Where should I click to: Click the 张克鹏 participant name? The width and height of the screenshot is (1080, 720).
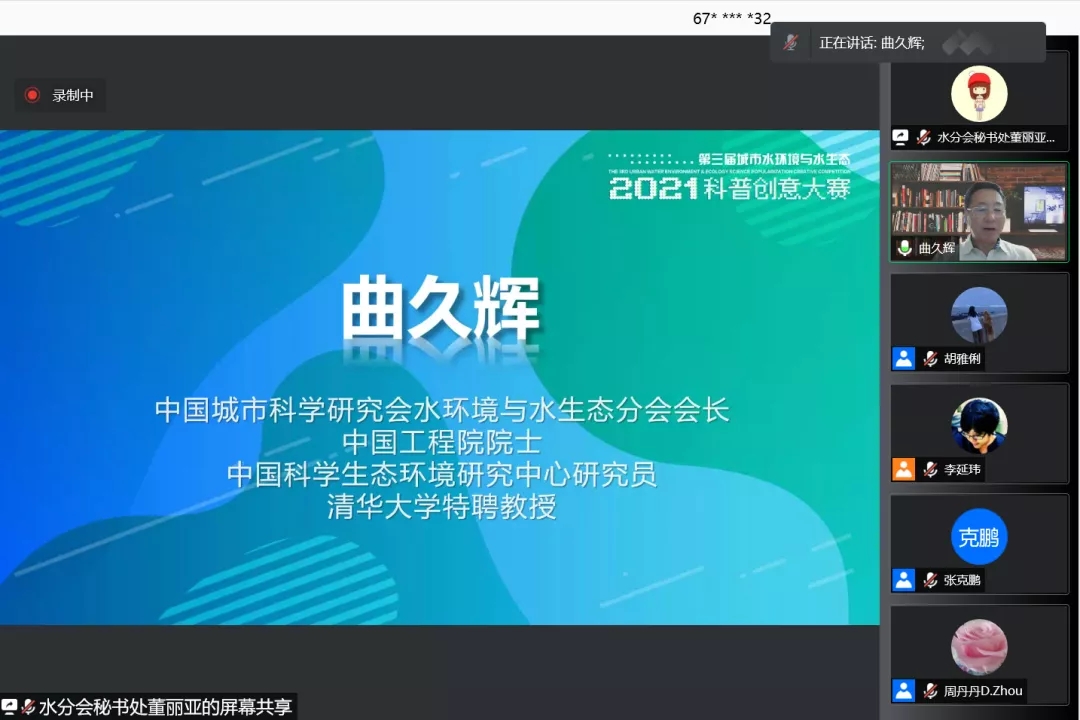pos(962,580)
